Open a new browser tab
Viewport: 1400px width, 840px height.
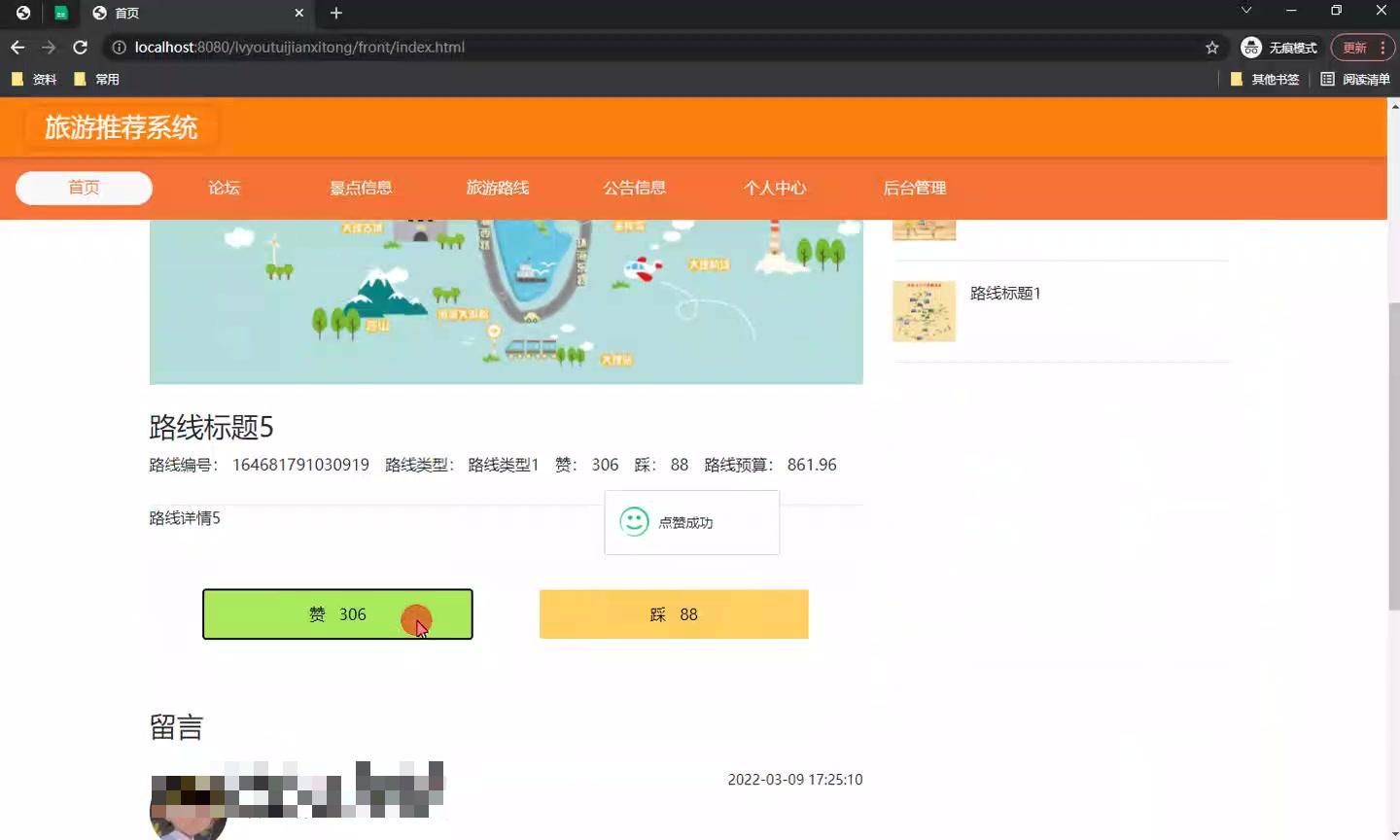coord(336,13)
